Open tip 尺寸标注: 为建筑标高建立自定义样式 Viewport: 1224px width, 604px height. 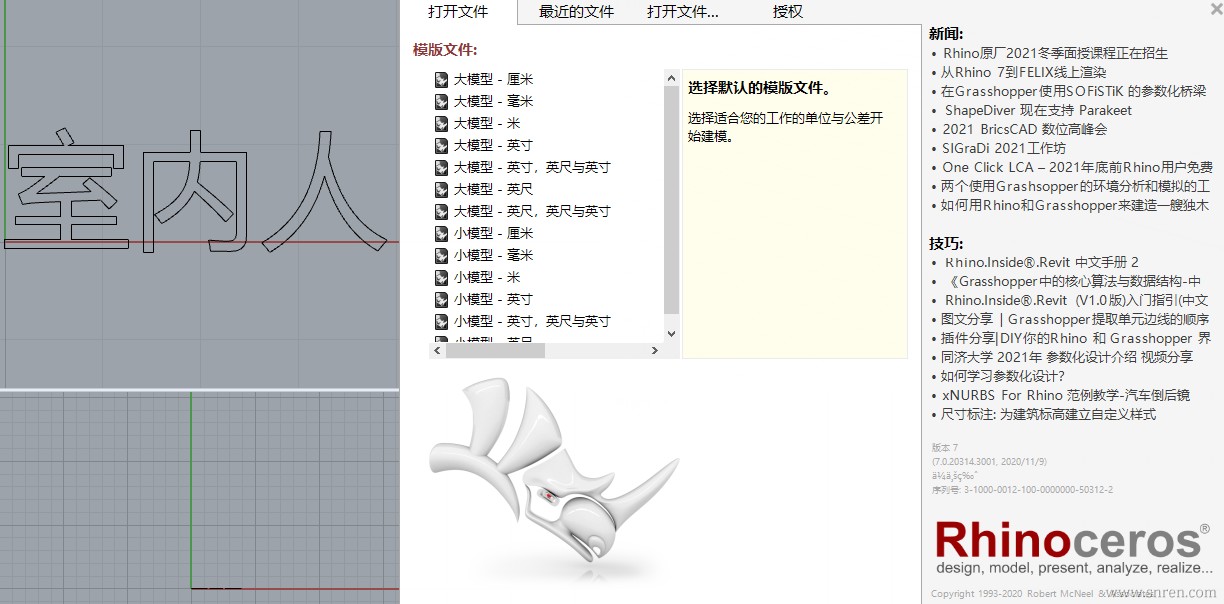(1049, 414)
